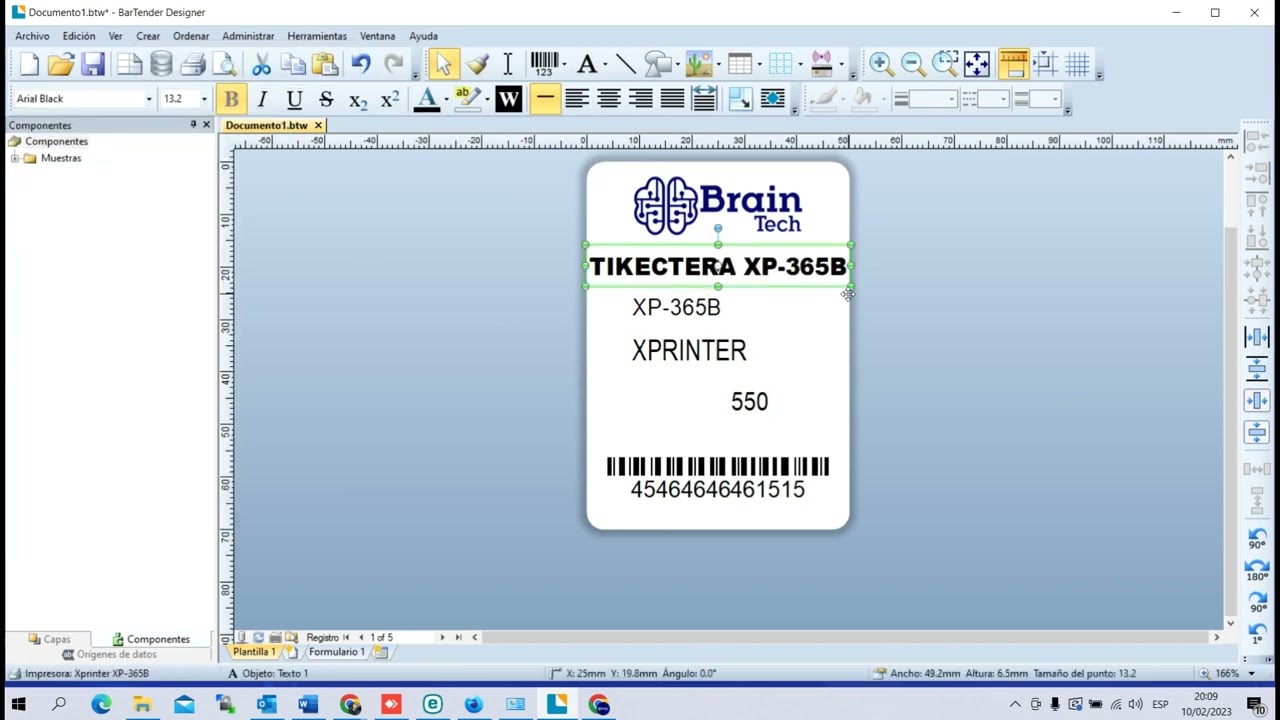This screenshot has width=1280, height=720.
Task: Toggle bold formatting
Action: (231, 99)
